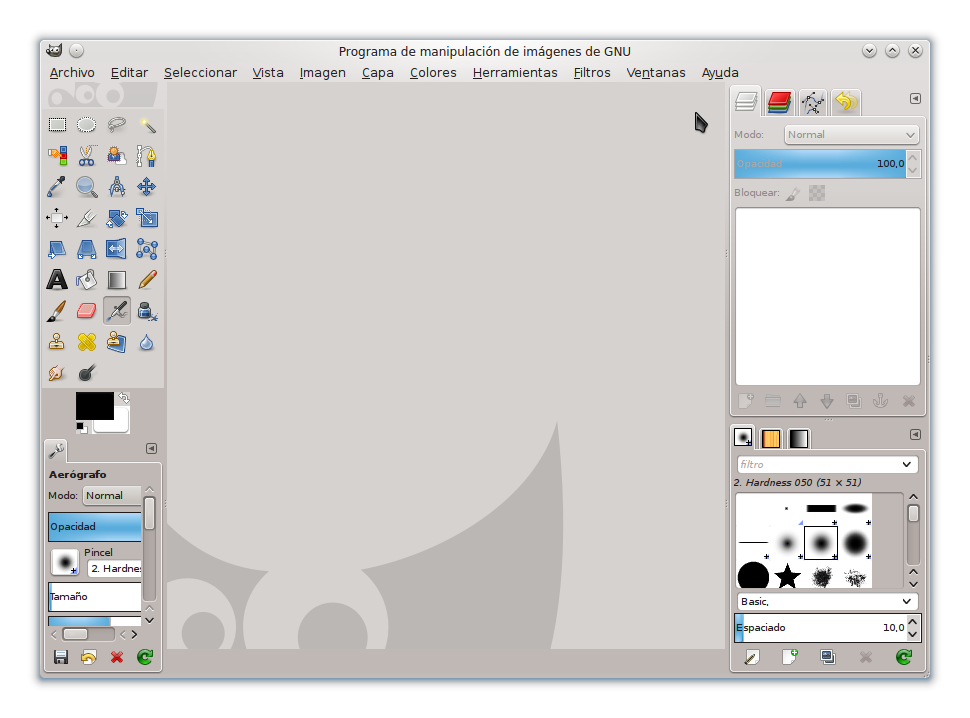Choose the Blur/Sharpen droplet tool
This screenshot has width=970, height=718.
147,341
